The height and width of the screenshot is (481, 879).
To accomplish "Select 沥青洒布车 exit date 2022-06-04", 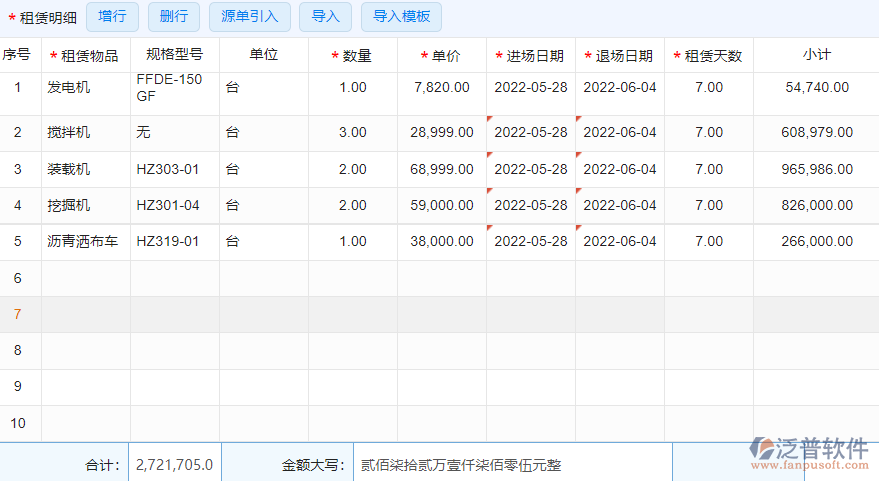I will tap(620, 242).
